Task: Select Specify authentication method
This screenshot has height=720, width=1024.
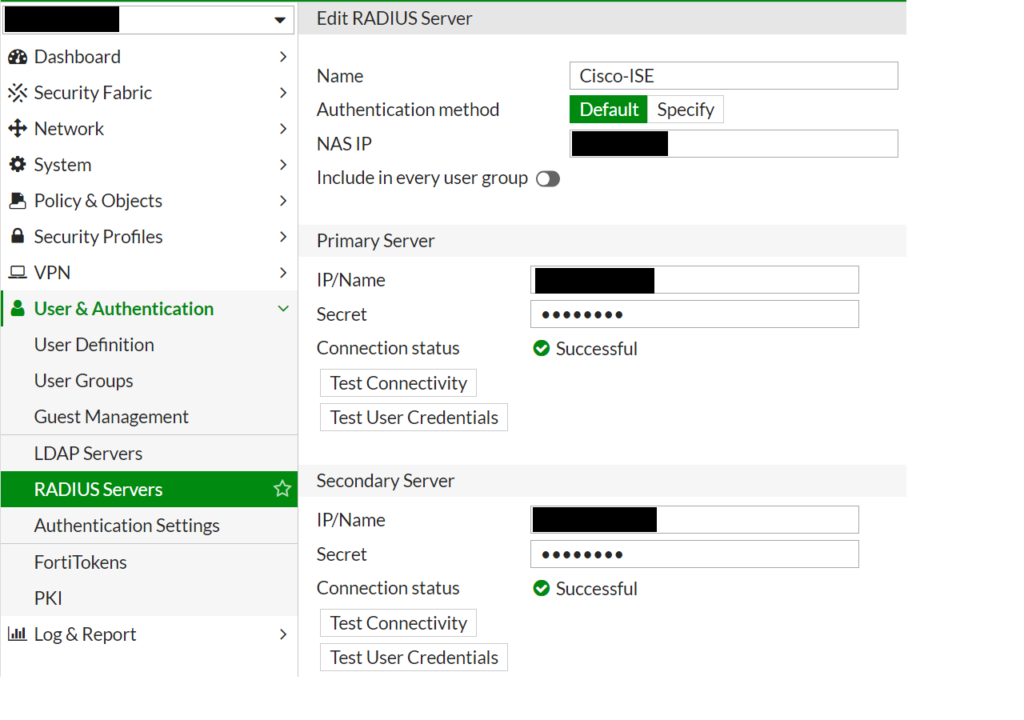Action: 685,110
